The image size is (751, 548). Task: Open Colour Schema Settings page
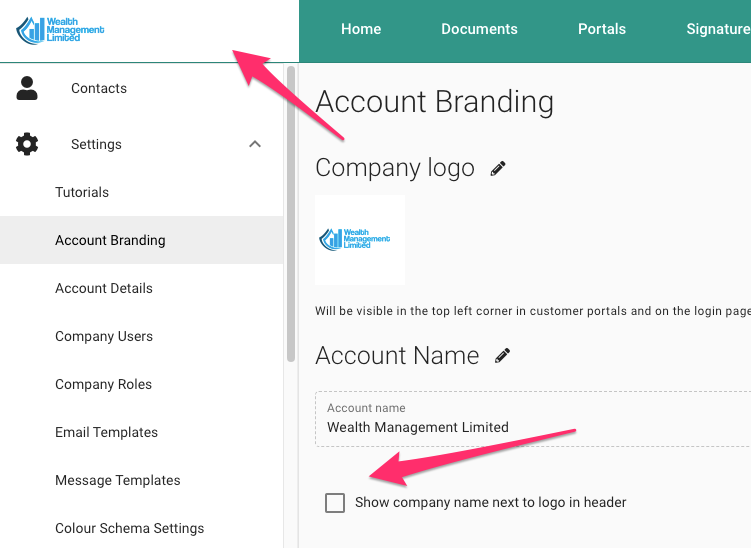(129, 528)
